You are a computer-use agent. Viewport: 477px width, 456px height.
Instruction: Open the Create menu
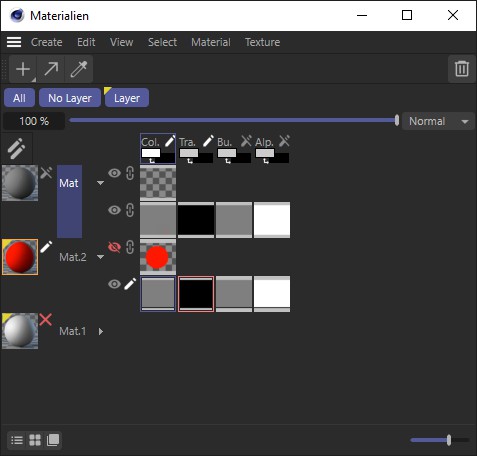tap(47, 42)
